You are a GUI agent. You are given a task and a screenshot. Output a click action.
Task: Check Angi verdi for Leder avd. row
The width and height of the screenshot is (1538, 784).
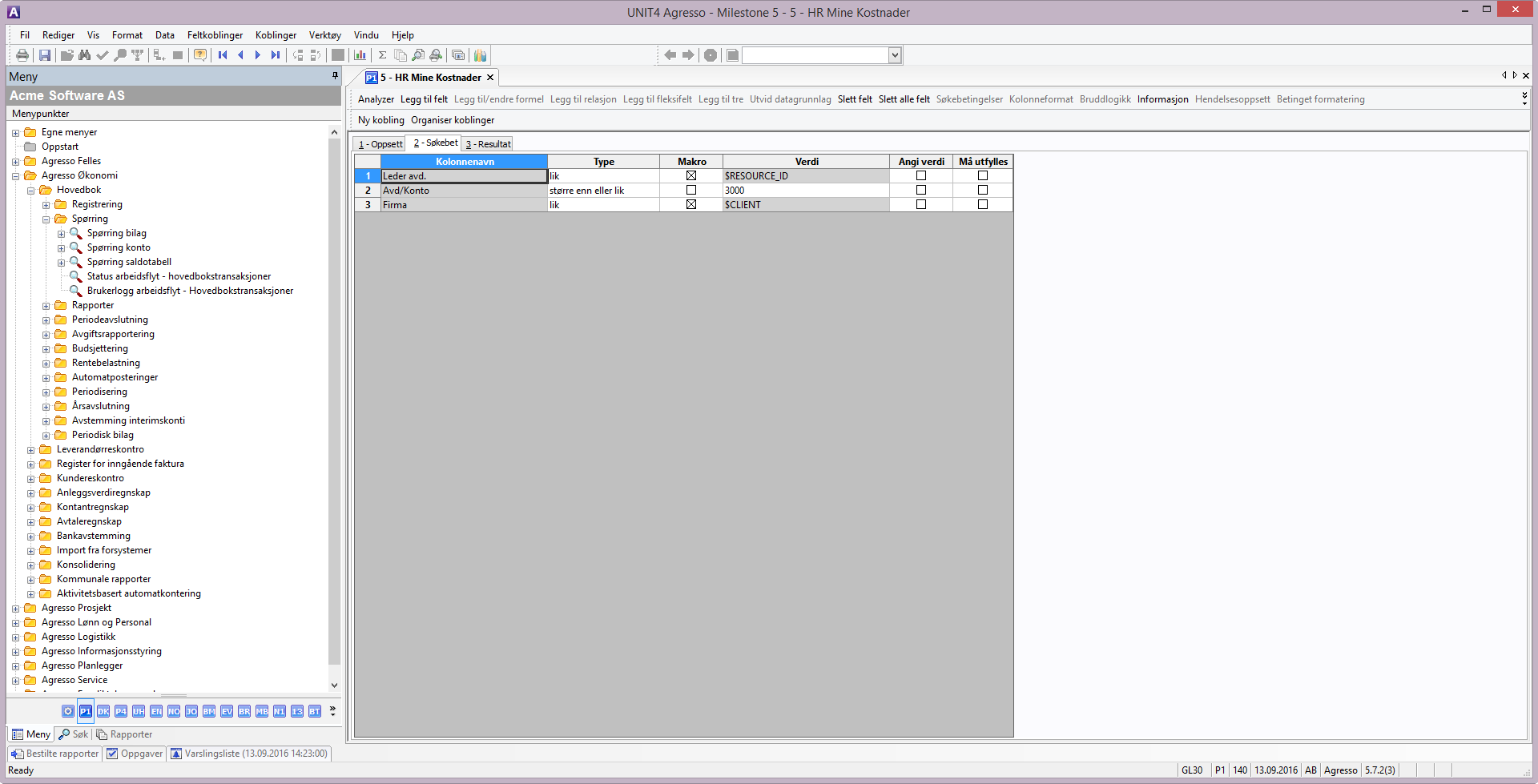click(921, 175)
